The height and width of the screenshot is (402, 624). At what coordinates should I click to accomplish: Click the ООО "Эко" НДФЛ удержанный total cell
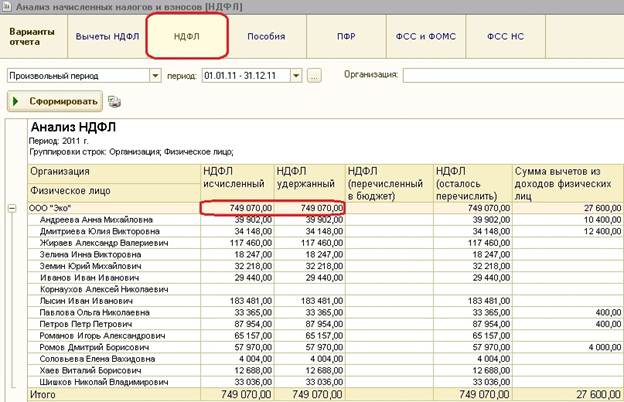click(x=310, y=207)
